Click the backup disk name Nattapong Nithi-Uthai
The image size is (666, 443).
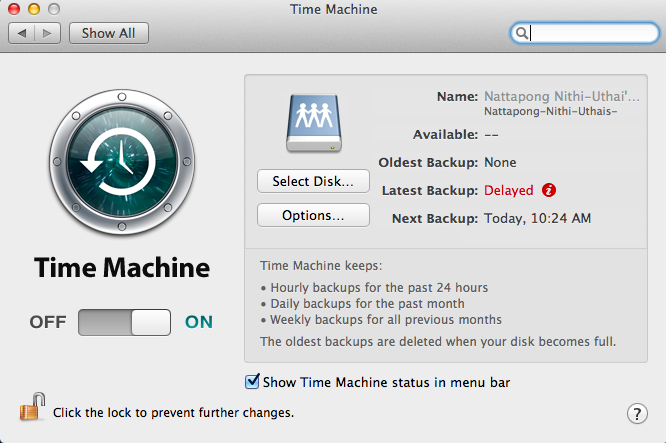(561, 97)
